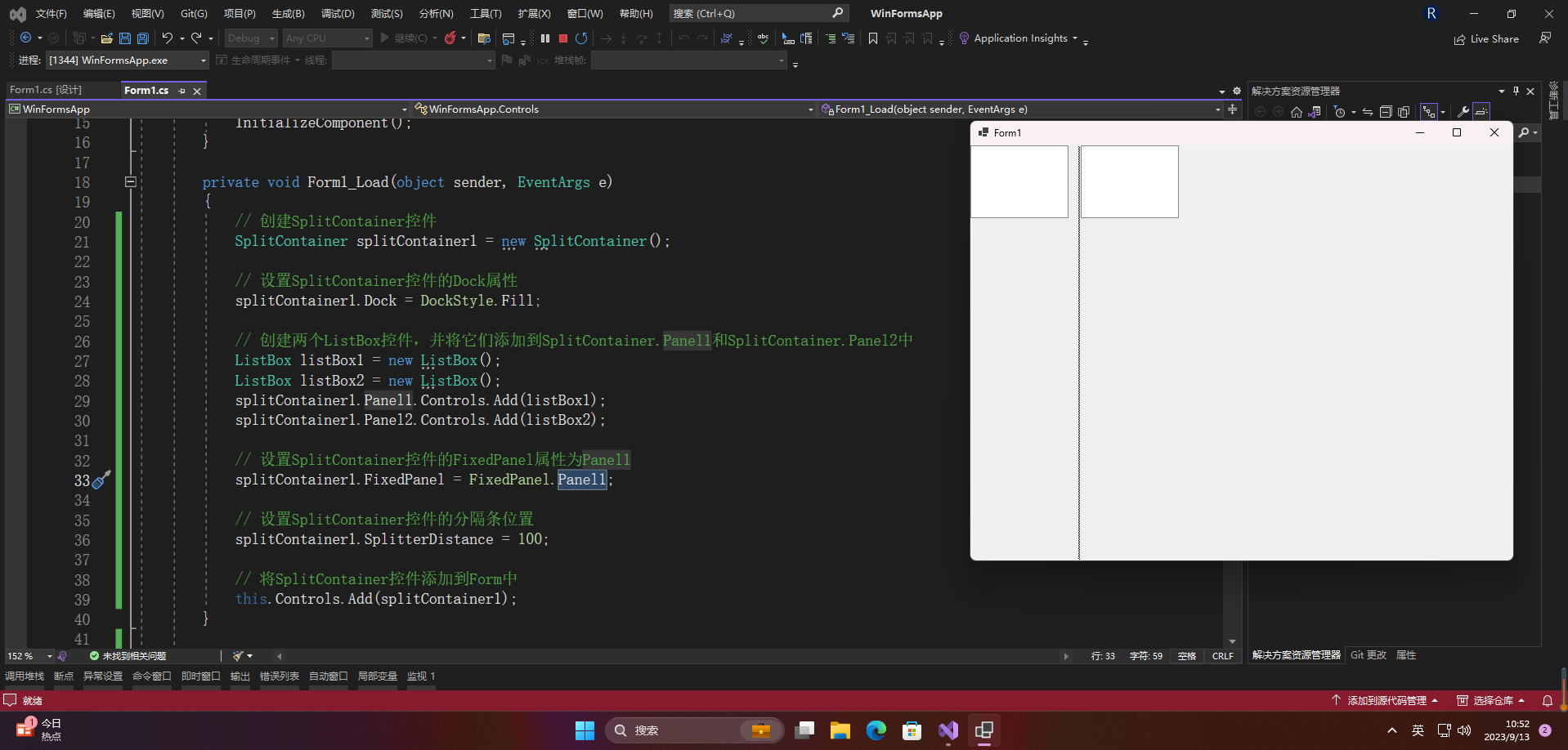Restart the debugging session

coord(581,38)
